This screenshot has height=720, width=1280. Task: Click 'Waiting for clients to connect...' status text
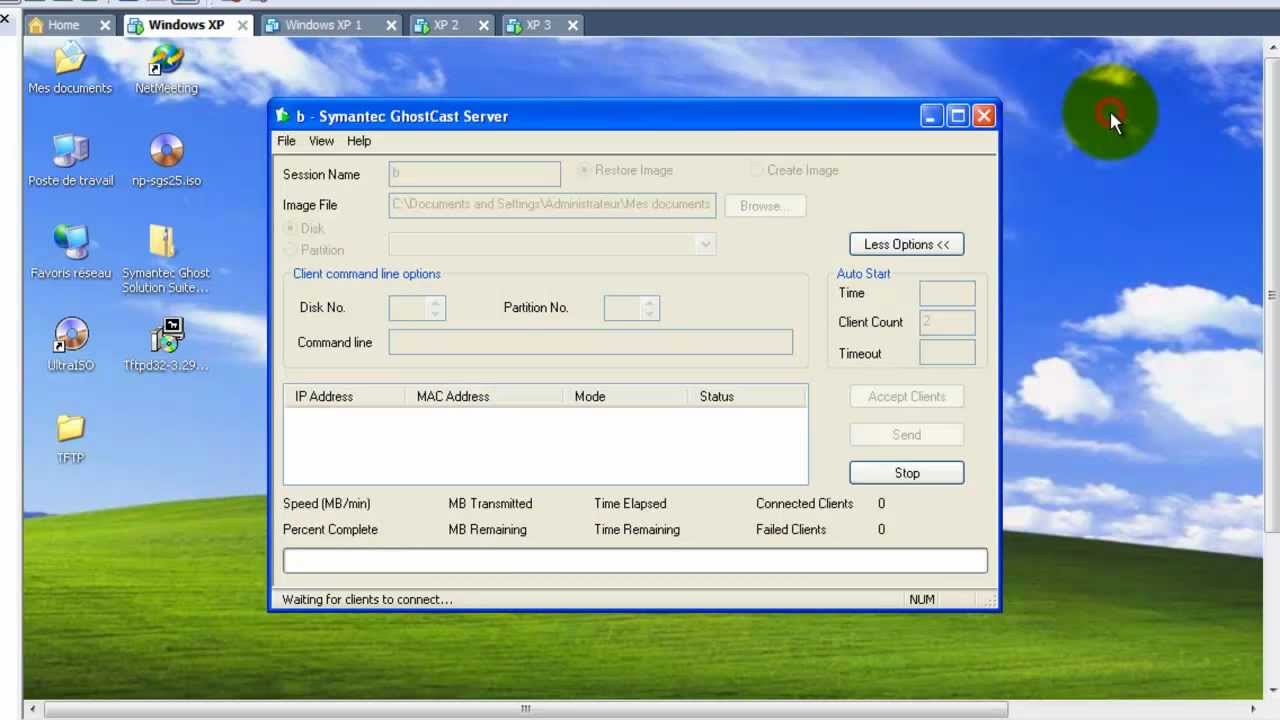[367, 600]
